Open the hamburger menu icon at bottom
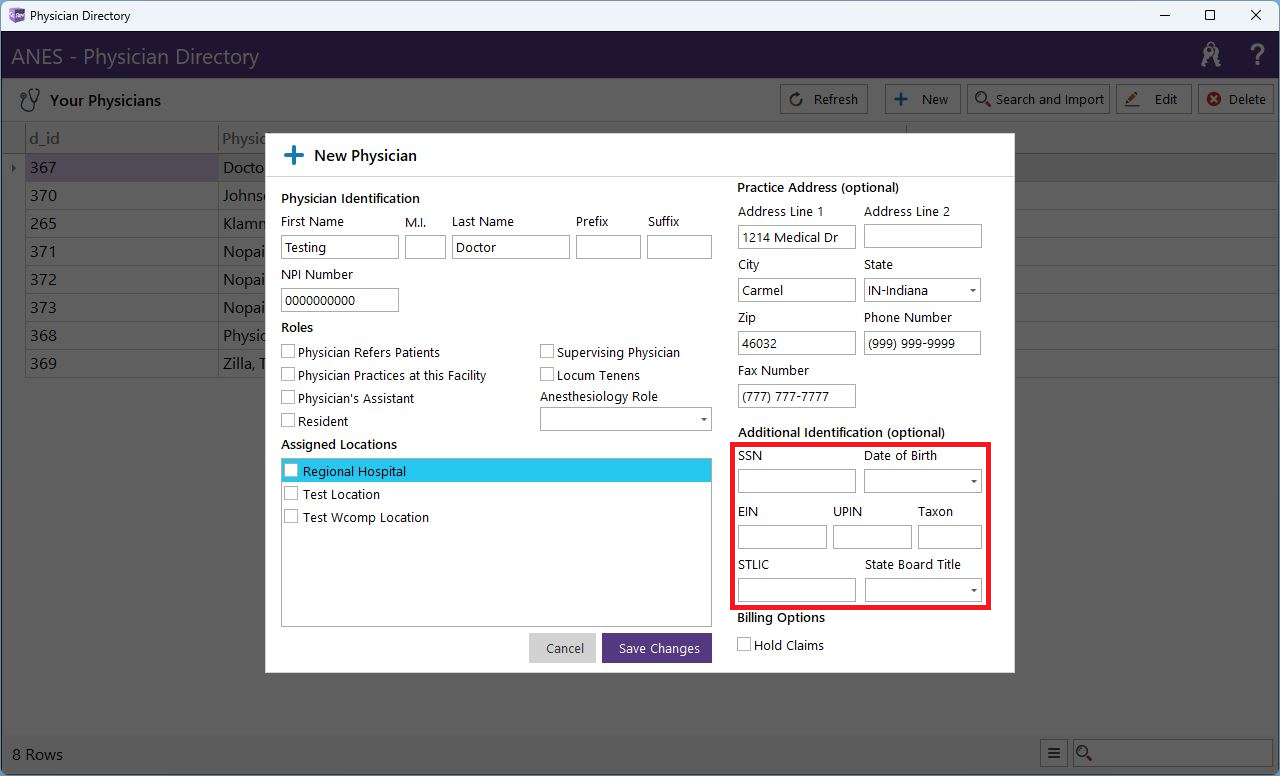Screen dimensions: 1280x776 [x=1053, y=754]
